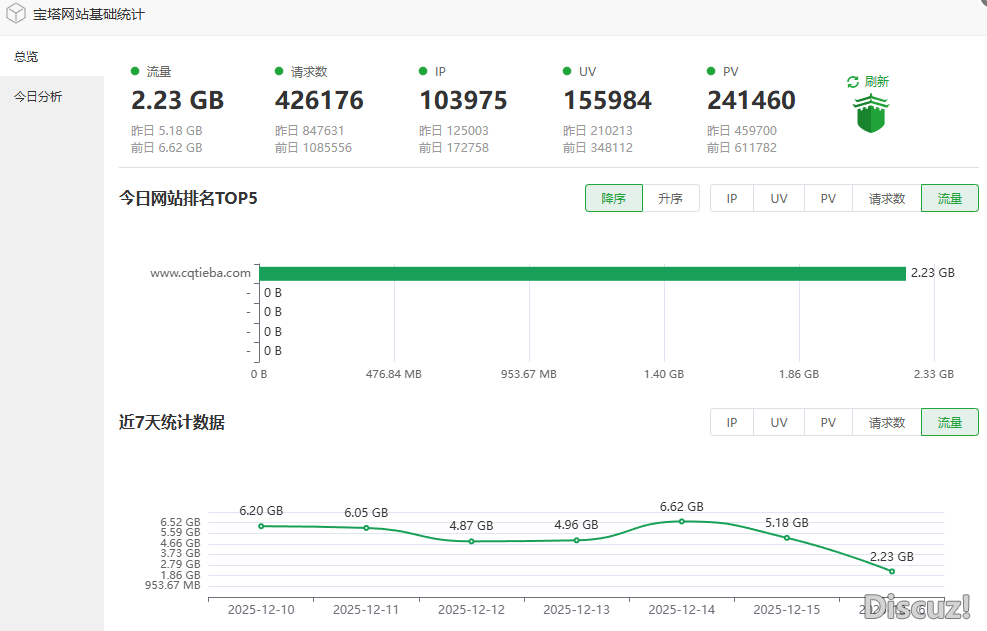Click the green circular arrows refresh icon
The image size is (987, 631).
[x=853, y=82]
